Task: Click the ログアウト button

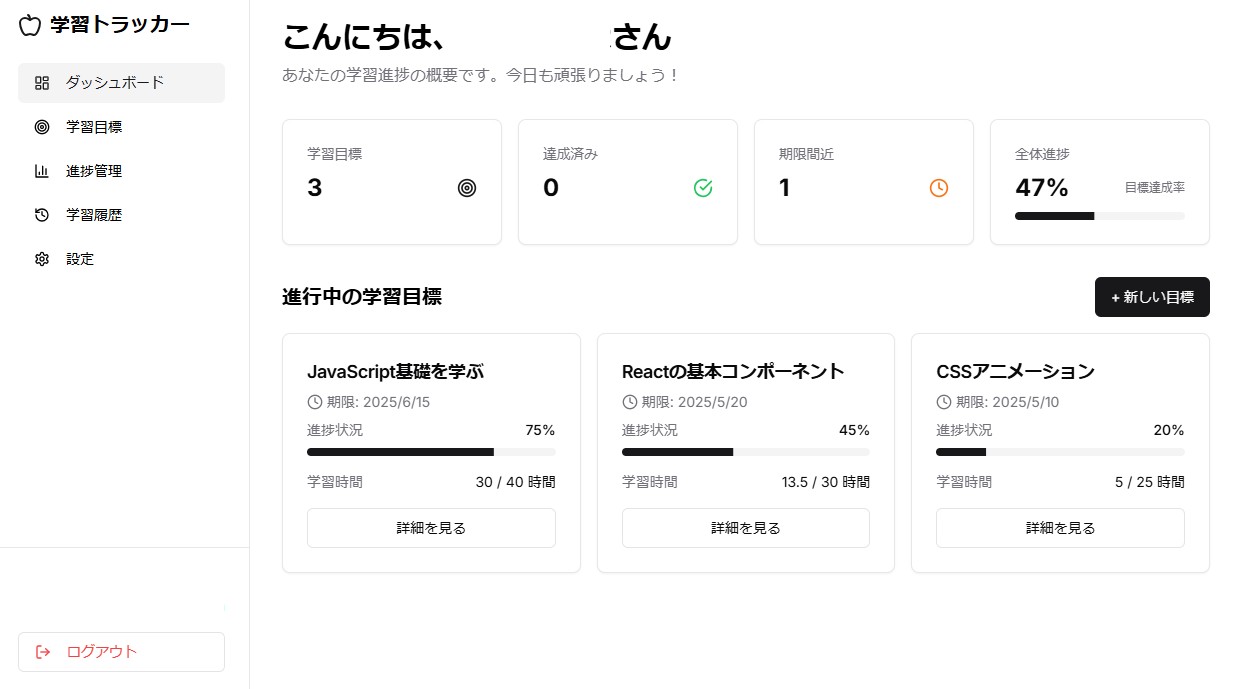Action: [x=121, y=652]
